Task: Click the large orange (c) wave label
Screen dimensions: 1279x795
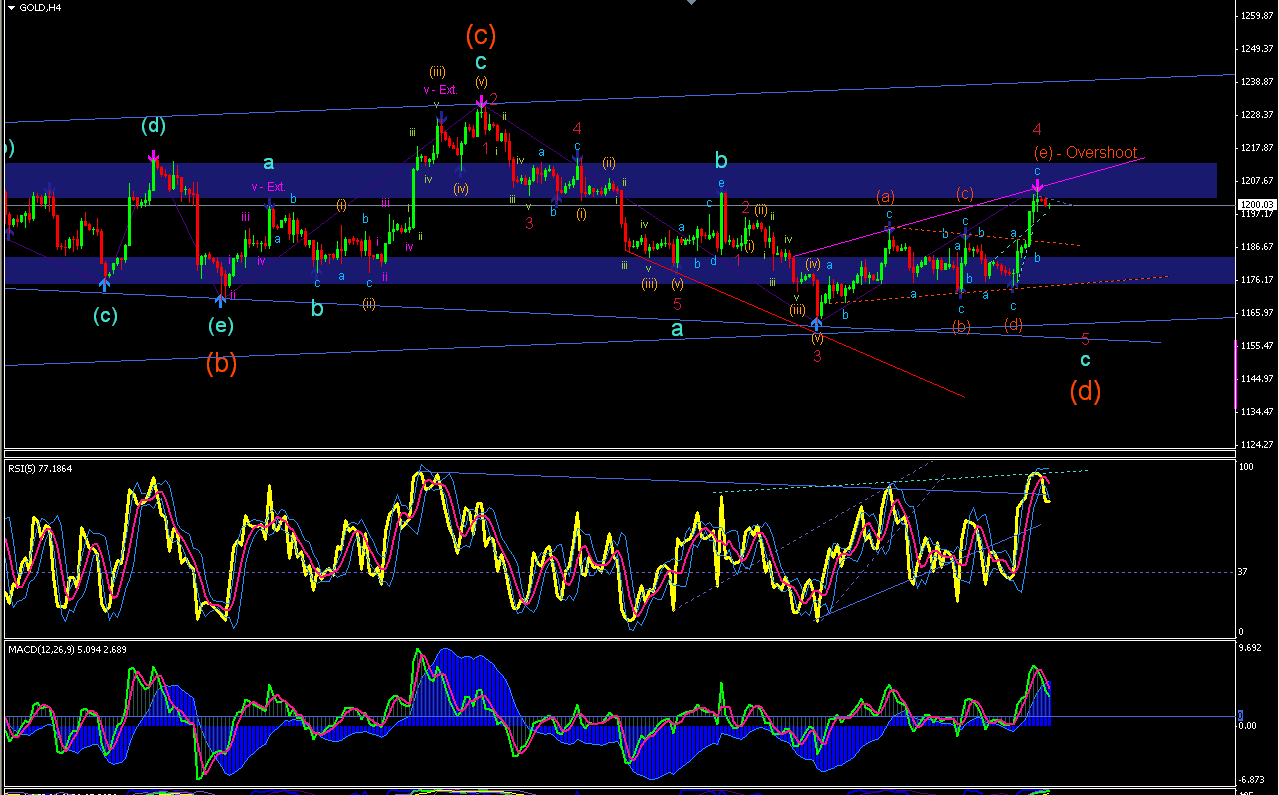Action: click(480, 36)
